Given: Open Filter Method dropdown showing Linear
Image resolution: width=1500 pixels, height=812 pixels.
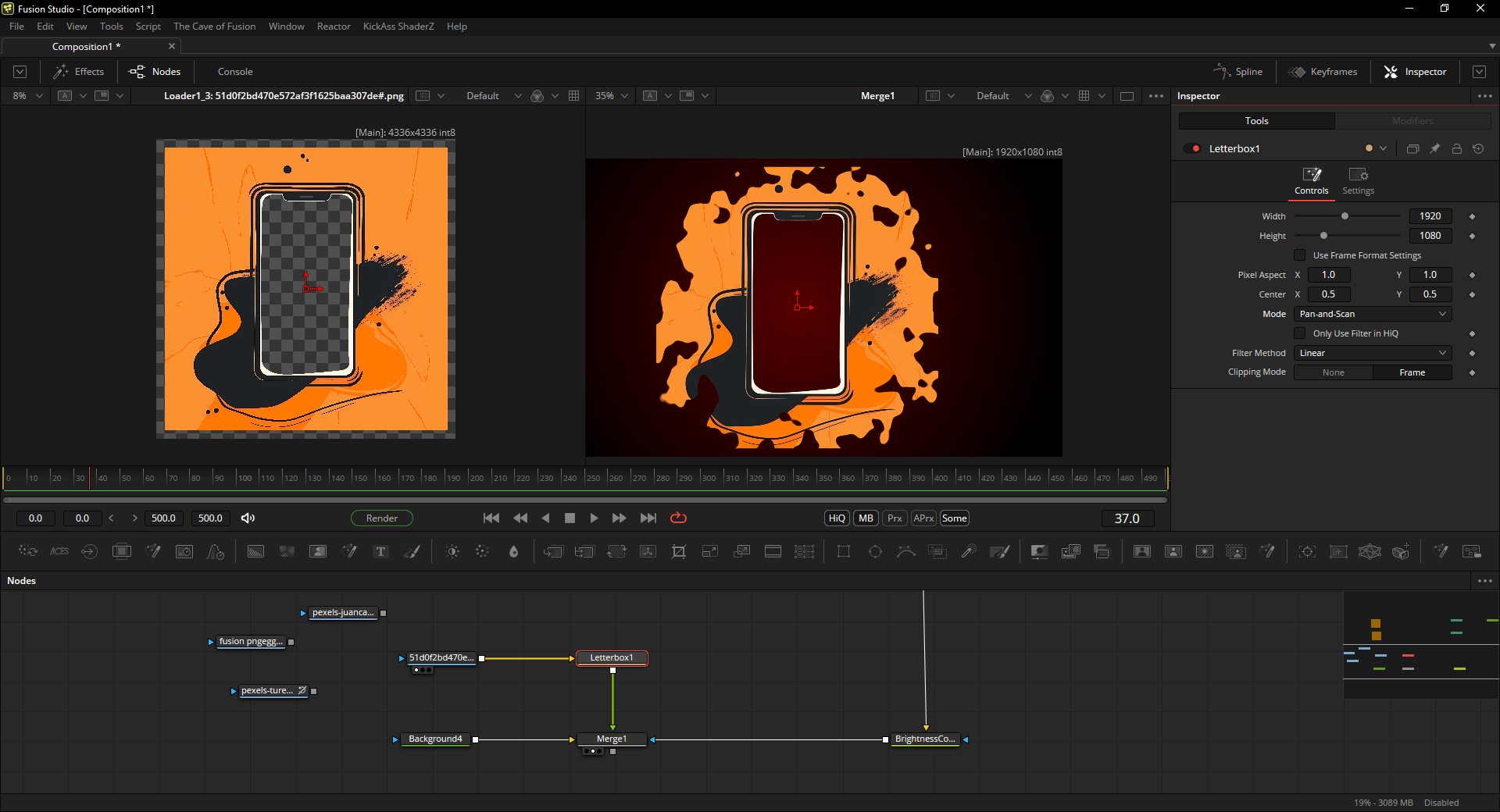Looking at the screenshot, I should point(1373,353).
